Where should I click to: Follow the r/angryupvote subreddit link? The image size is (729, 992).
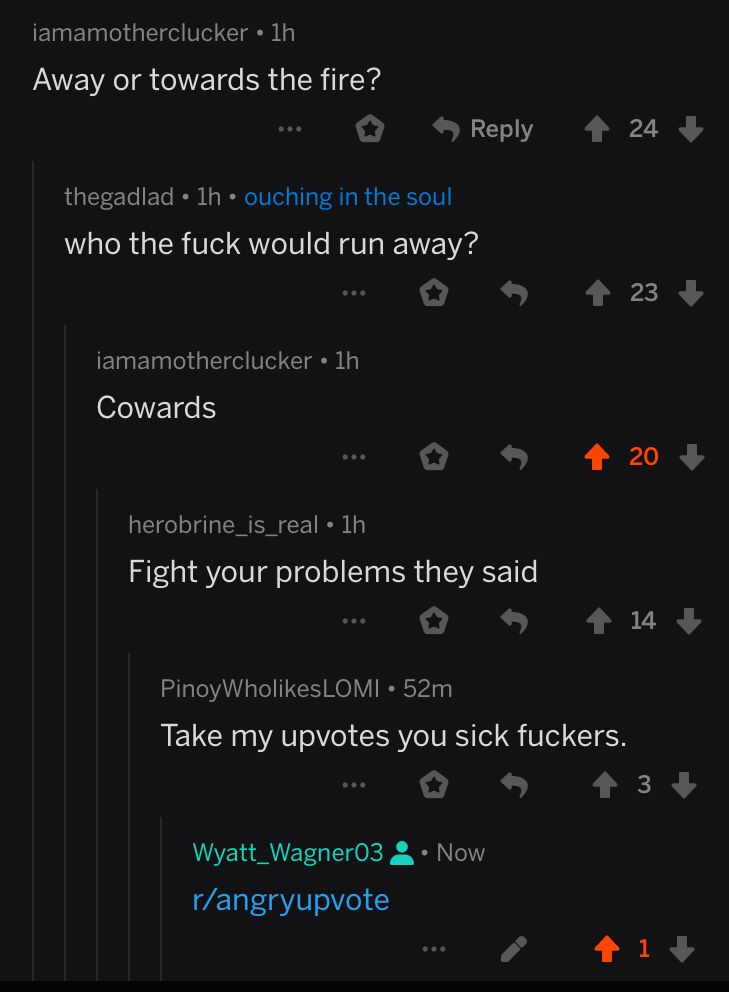290,900
